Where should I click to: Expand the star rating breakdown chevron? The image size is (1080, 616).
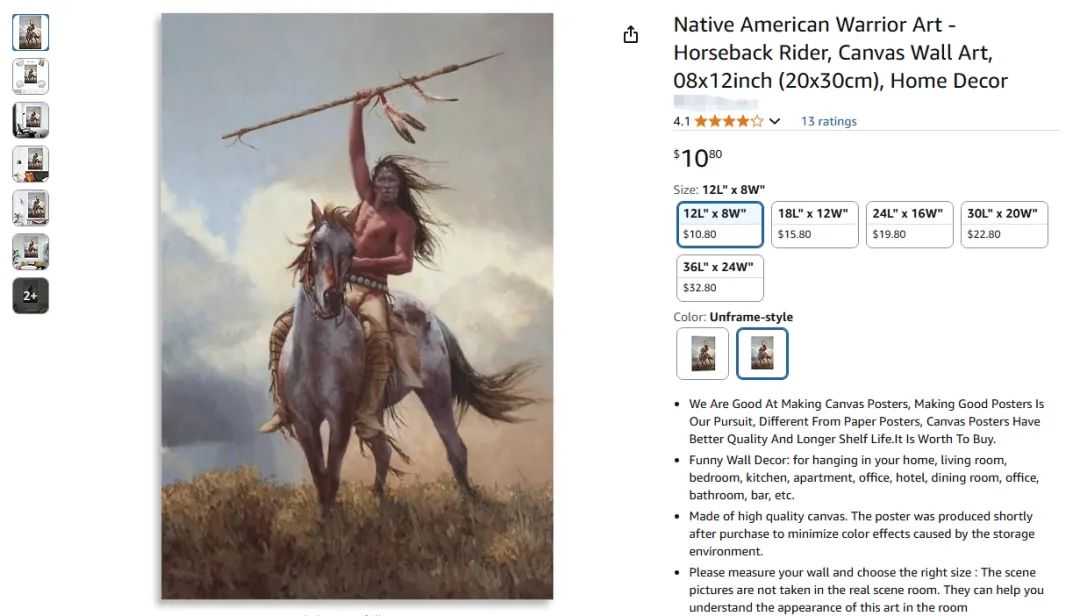click(x=774, y=121)
